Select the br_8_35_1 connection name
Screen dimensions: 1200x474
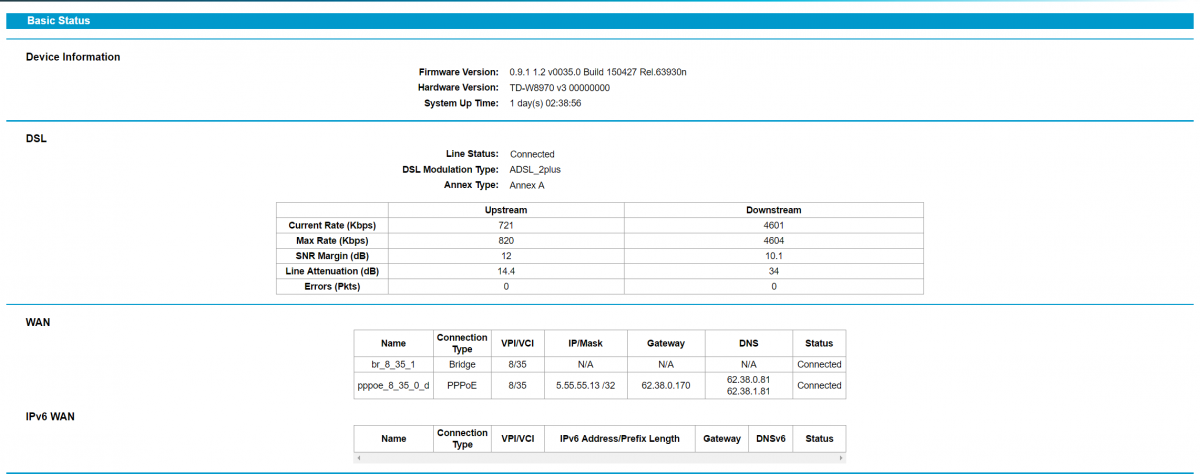(394, 364)
